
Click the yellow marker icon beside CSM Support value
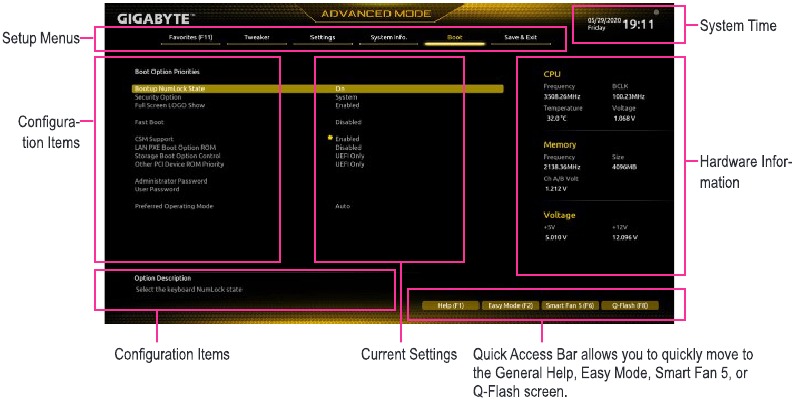click(329, 138)
